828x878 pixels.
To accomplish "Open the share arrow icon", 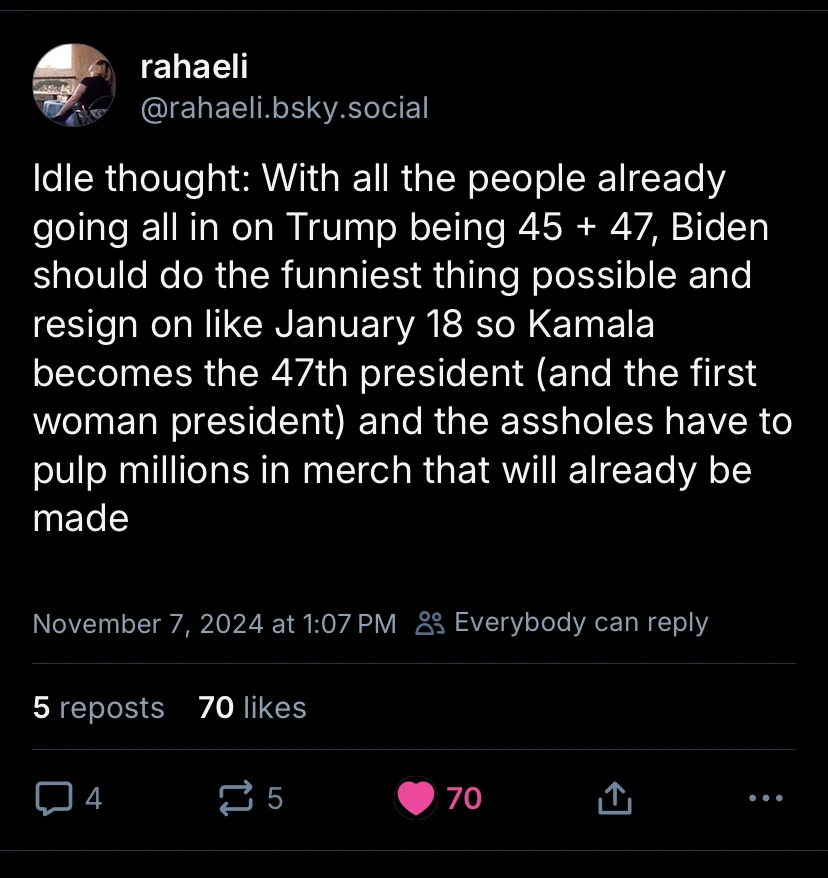I will pyautogui.click(x=614, y=797).
